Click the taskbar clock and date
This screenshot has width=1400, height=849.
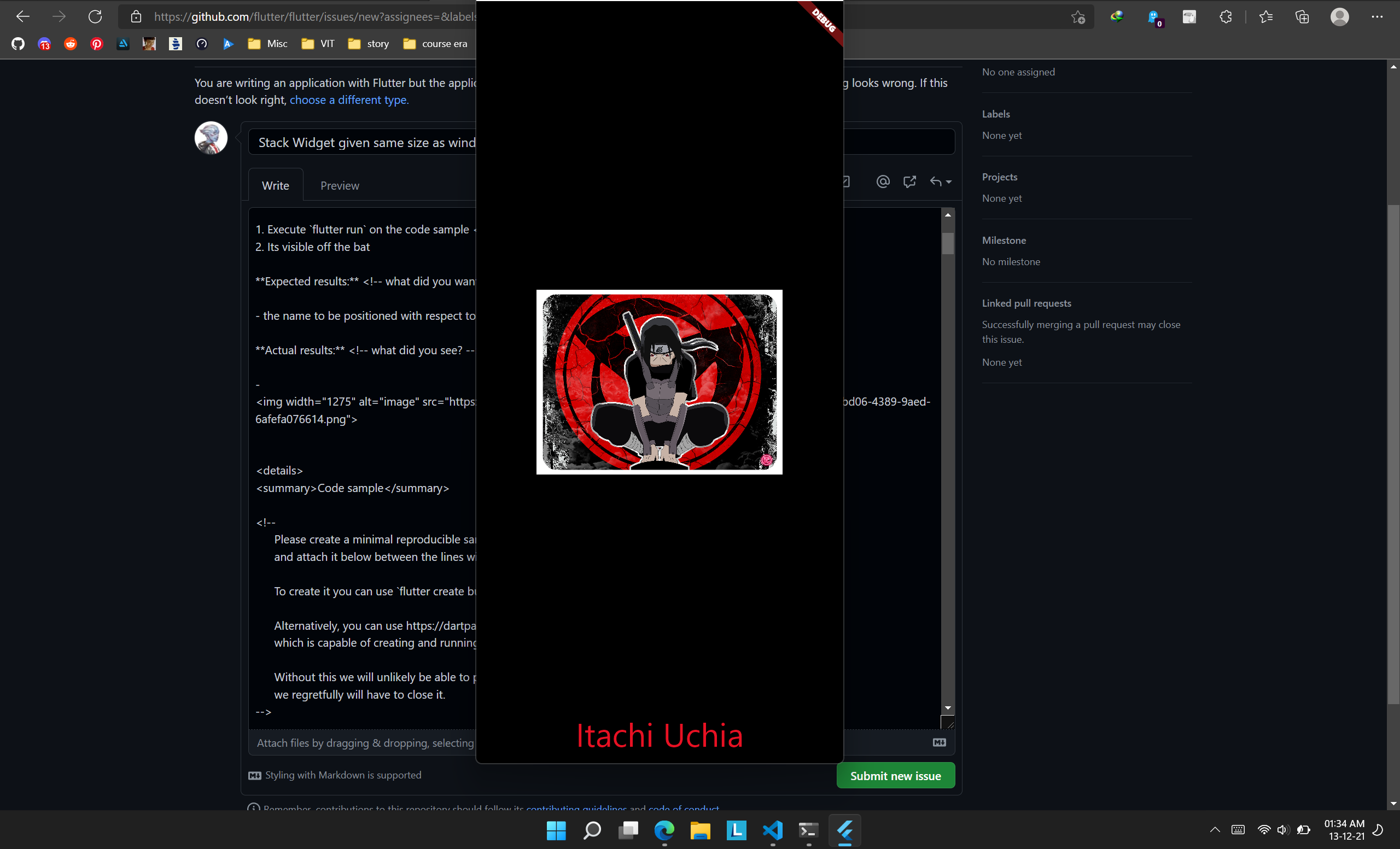pos(1344,830)
